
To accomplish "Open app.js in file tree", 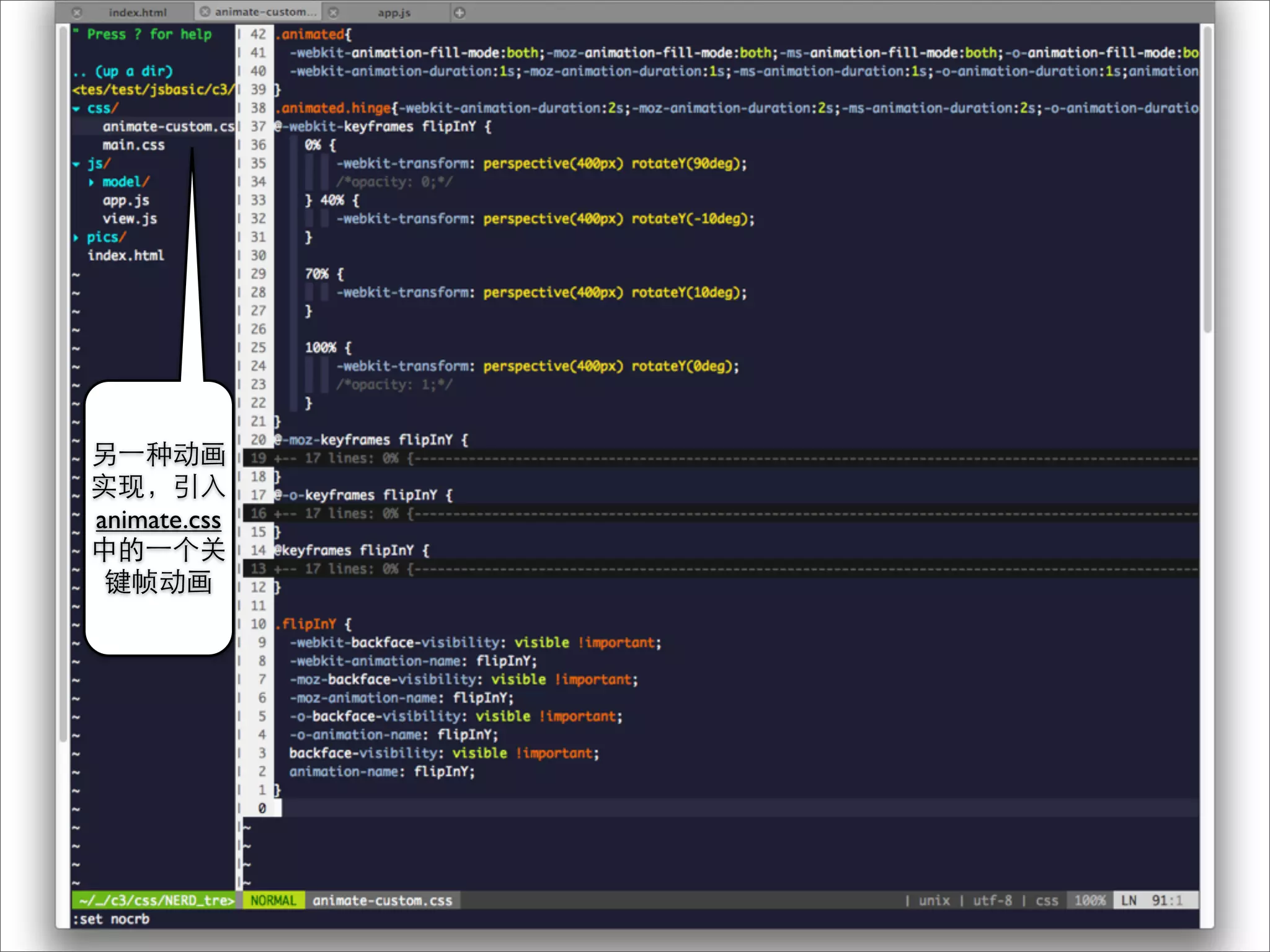I will tap(126, 200).
